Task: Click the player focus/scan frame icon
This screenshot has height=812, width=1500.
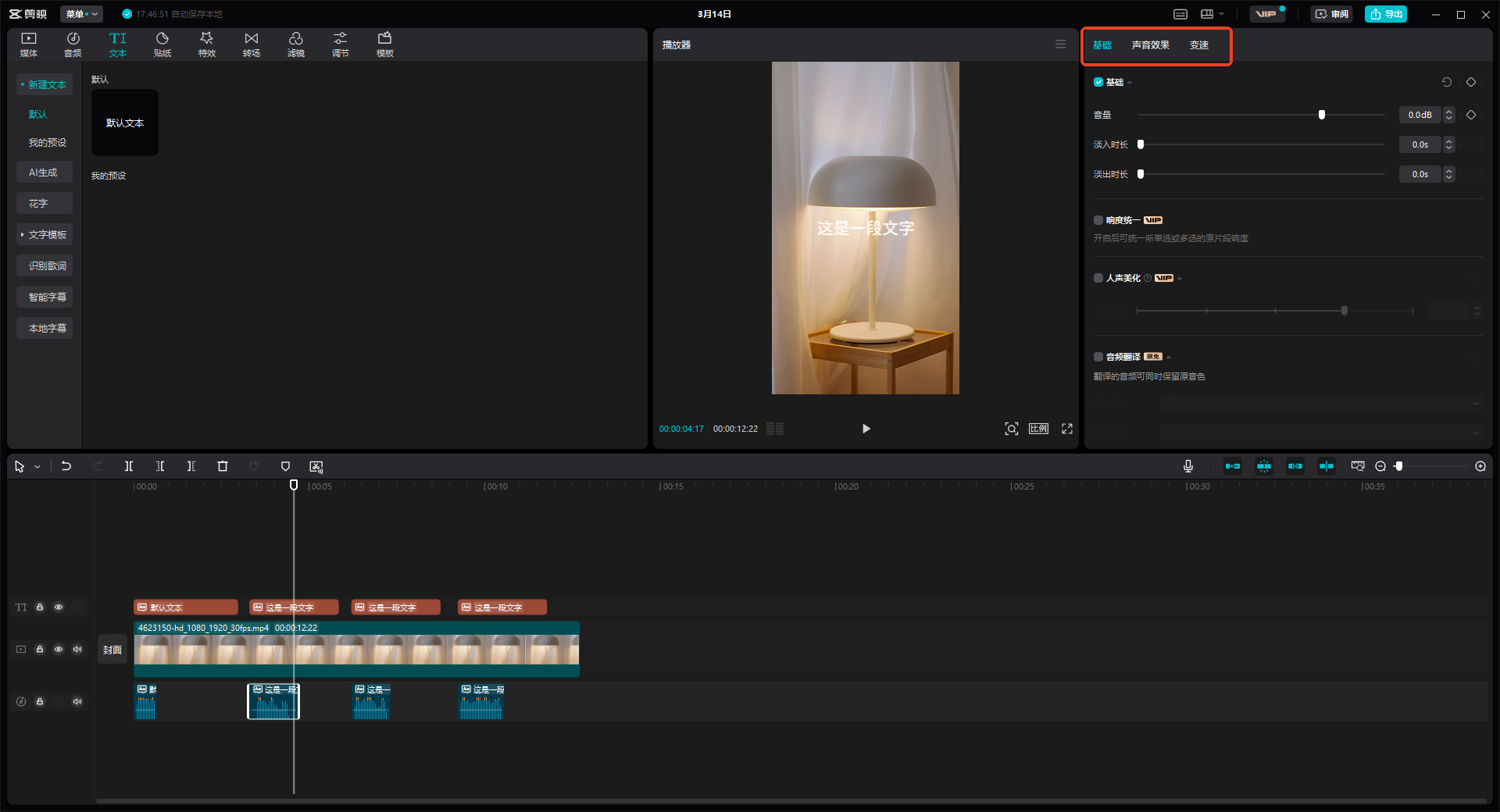Action: pos(1012,429)
